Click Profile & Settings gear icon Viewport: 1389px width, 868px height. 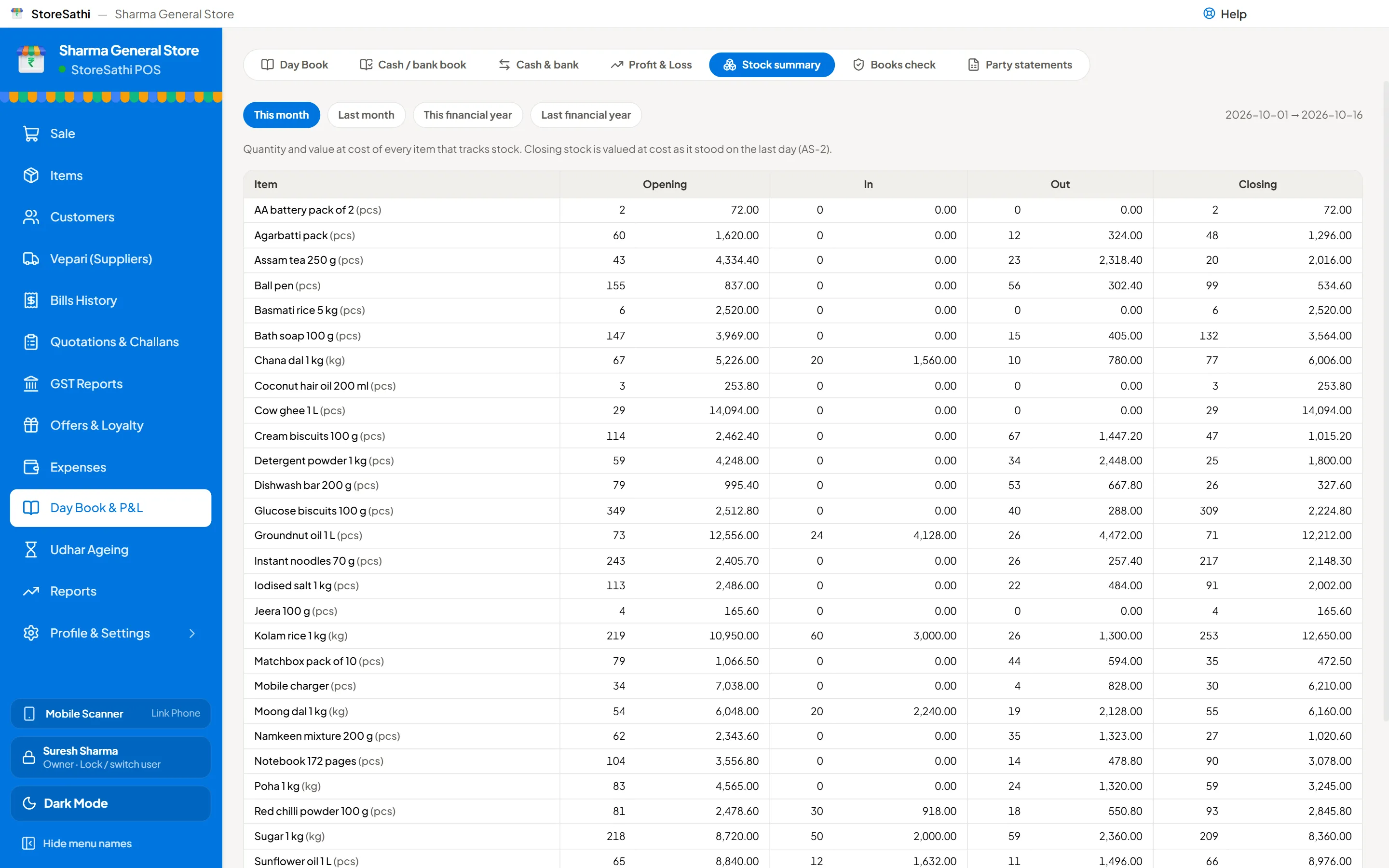click(x=31, y=633)
